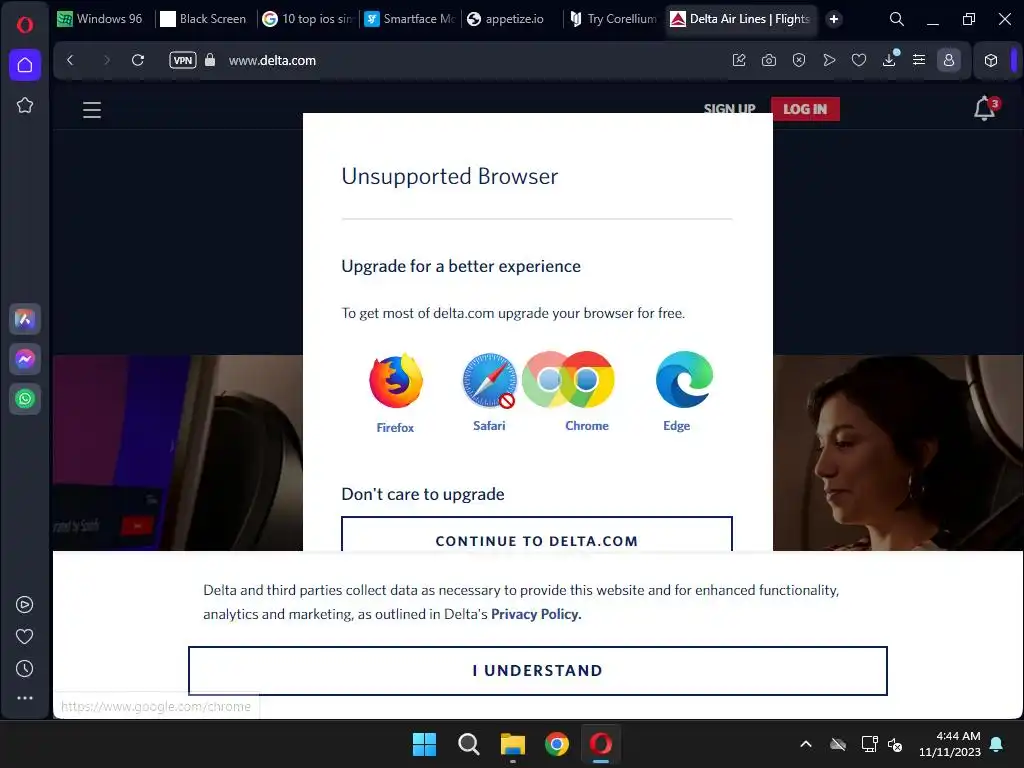The height and width of the screenshot is (768, 1024).
Task: Open Google Chrome from taskbar
Action: 557,744
